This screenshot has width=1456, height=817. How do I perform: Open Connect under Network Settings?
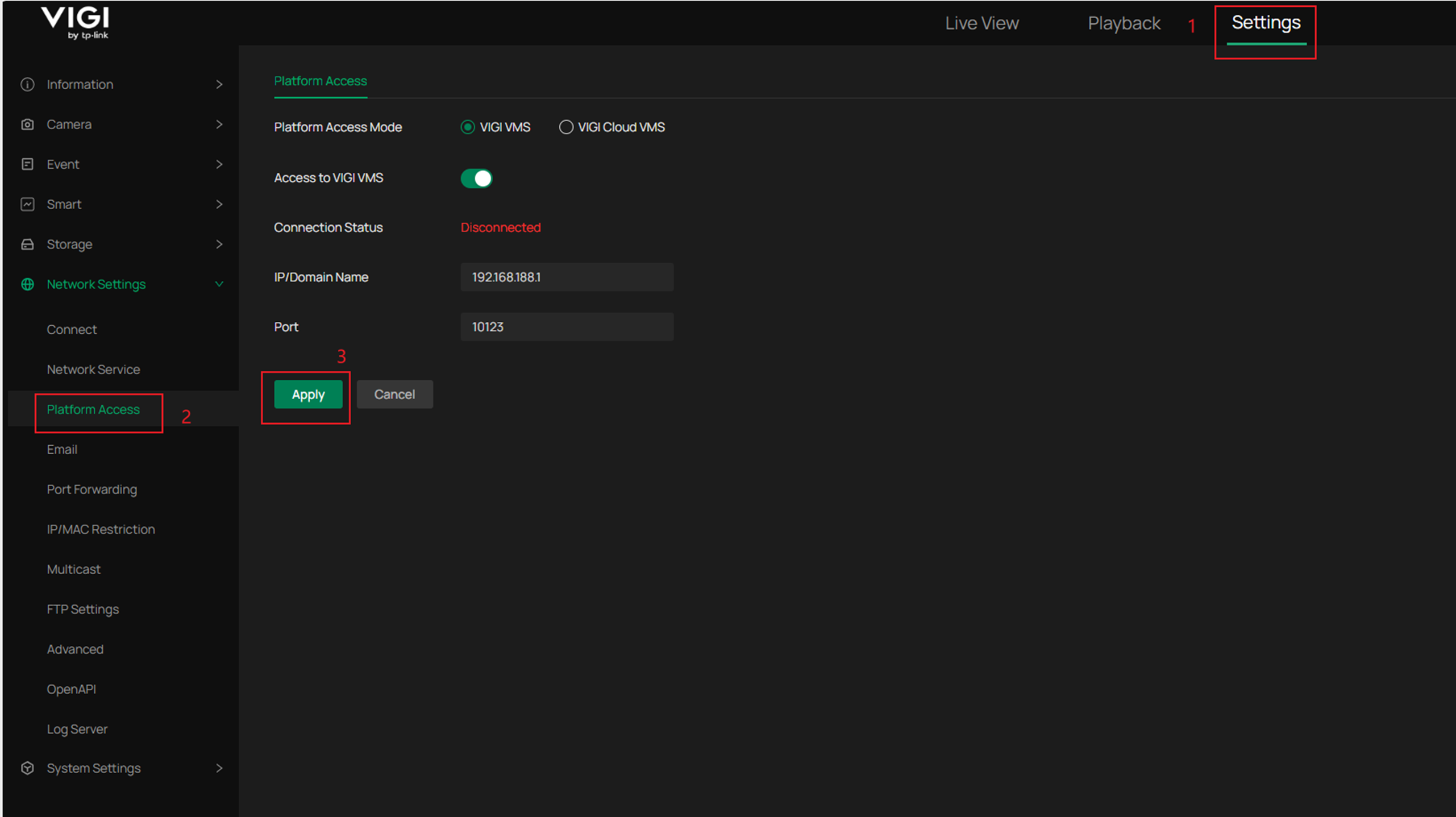tap(72, 329)
